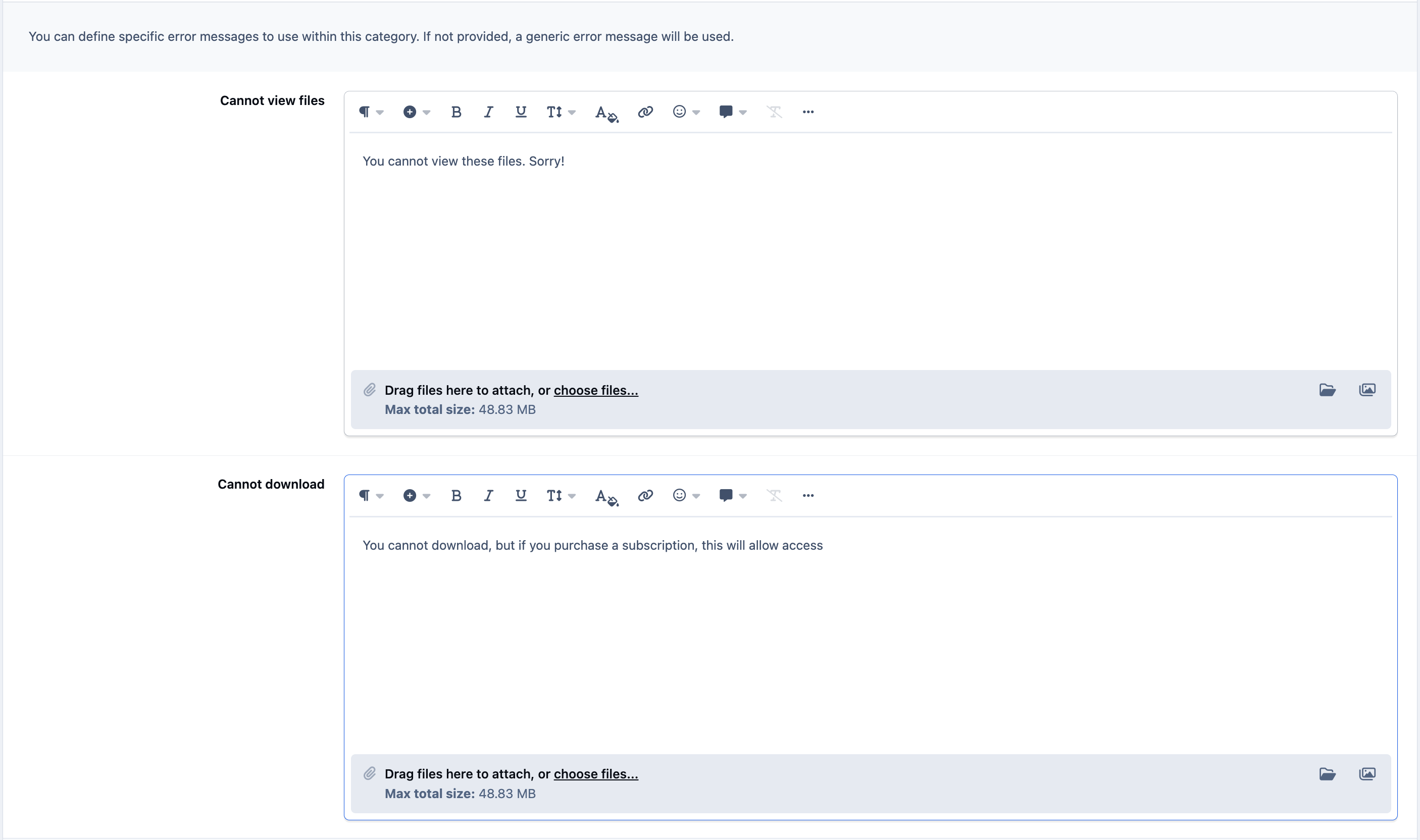Click remove formatting icon in Cannot download toolbar
The width and height of the screenshot is (1420, 840).
click(774, 496)
